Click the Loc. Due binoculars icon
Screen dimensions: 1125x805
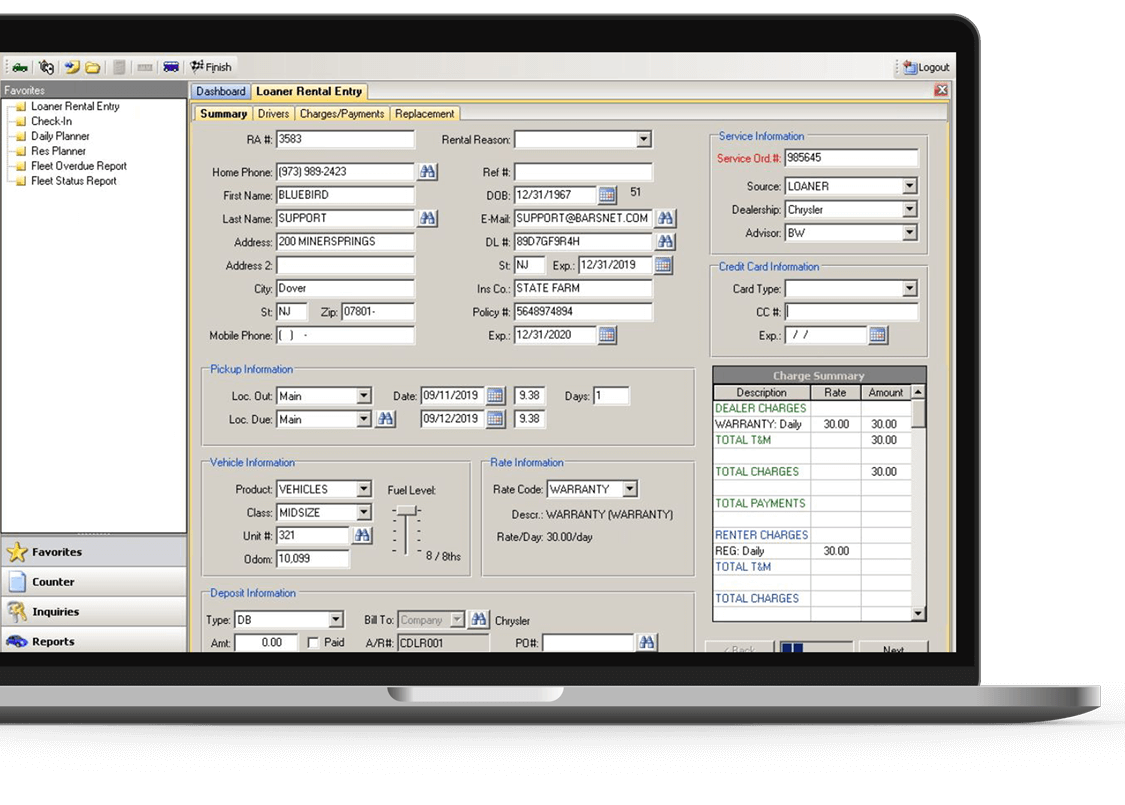tap(385, 419)
